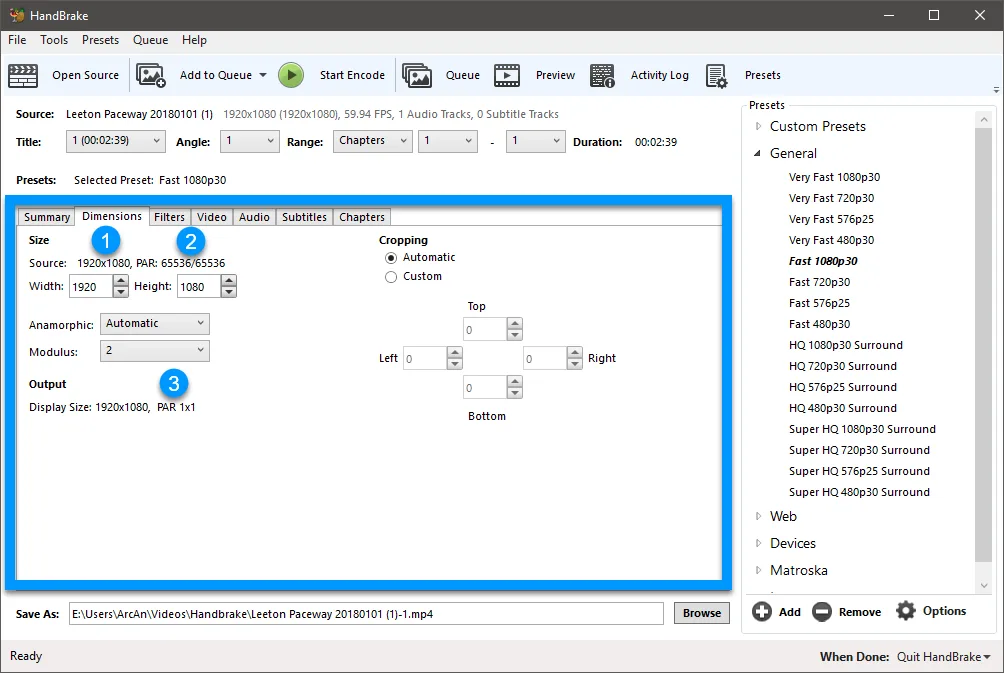Open the Tools menu
The image size is (1004, 673).
click(x=54, y=40)
